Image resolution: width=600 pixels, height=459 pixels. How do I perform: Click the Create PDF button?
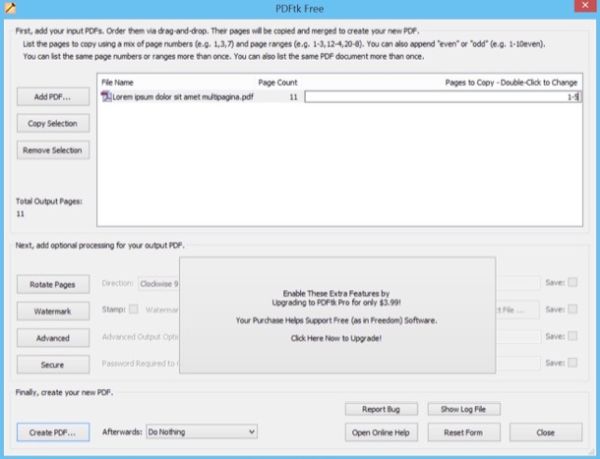point(53,433)
